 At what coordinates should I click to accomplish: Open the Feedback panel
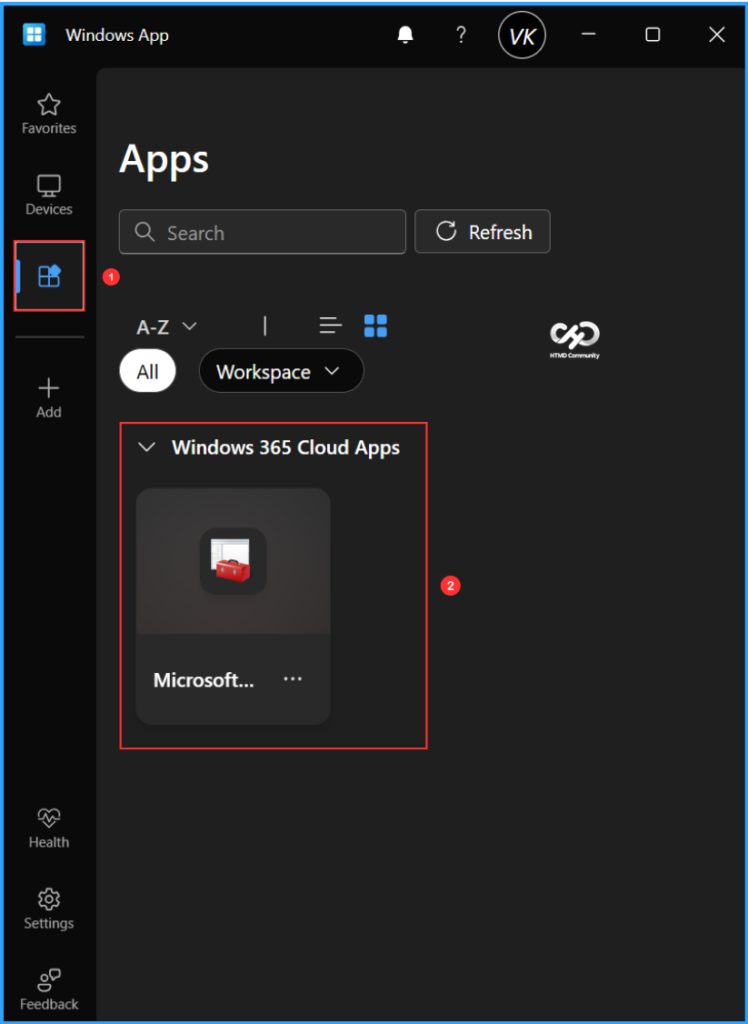pos(48,989)
